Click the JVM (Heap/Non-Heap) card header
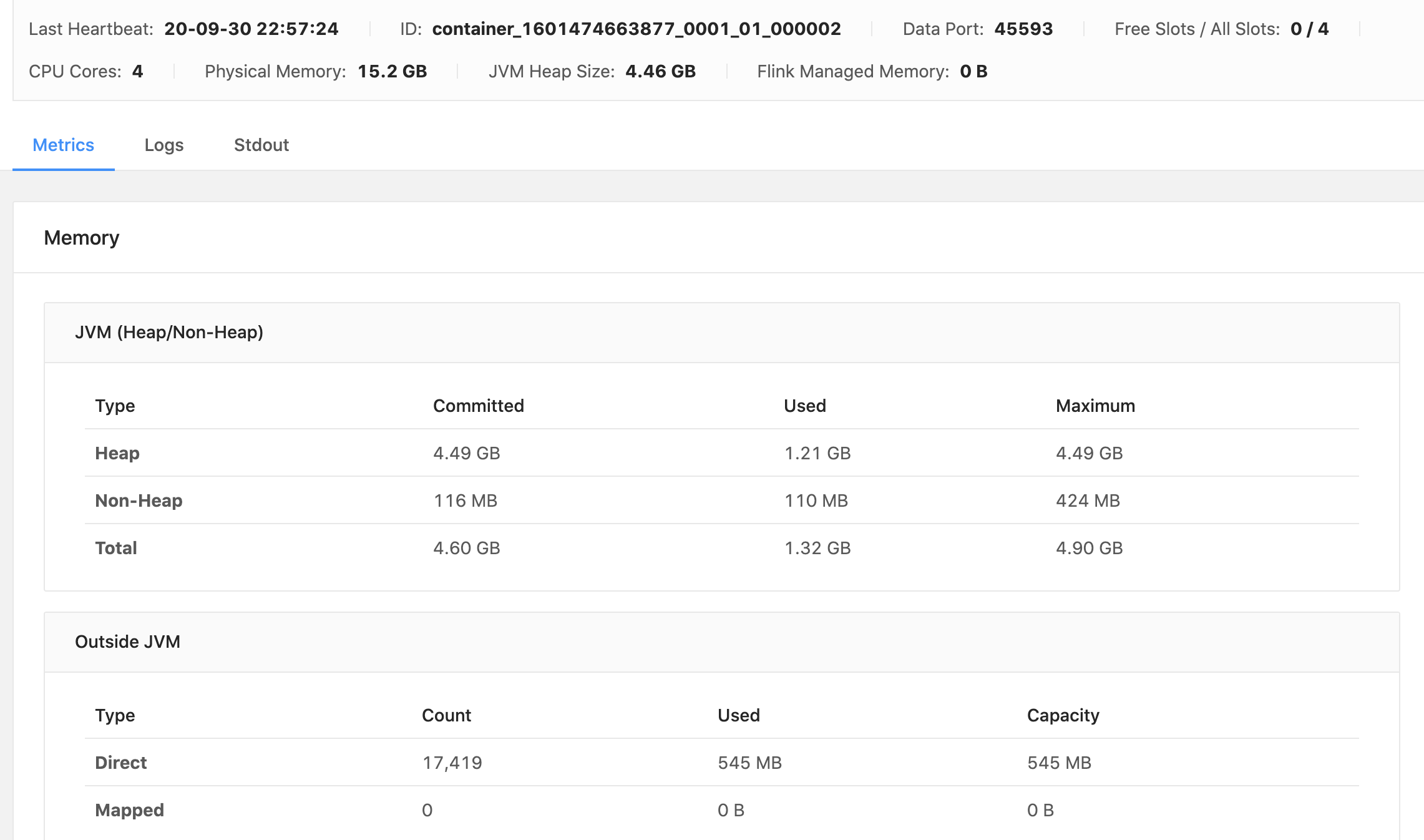This screenshot has height=840, width=1424. pos(168,332)
